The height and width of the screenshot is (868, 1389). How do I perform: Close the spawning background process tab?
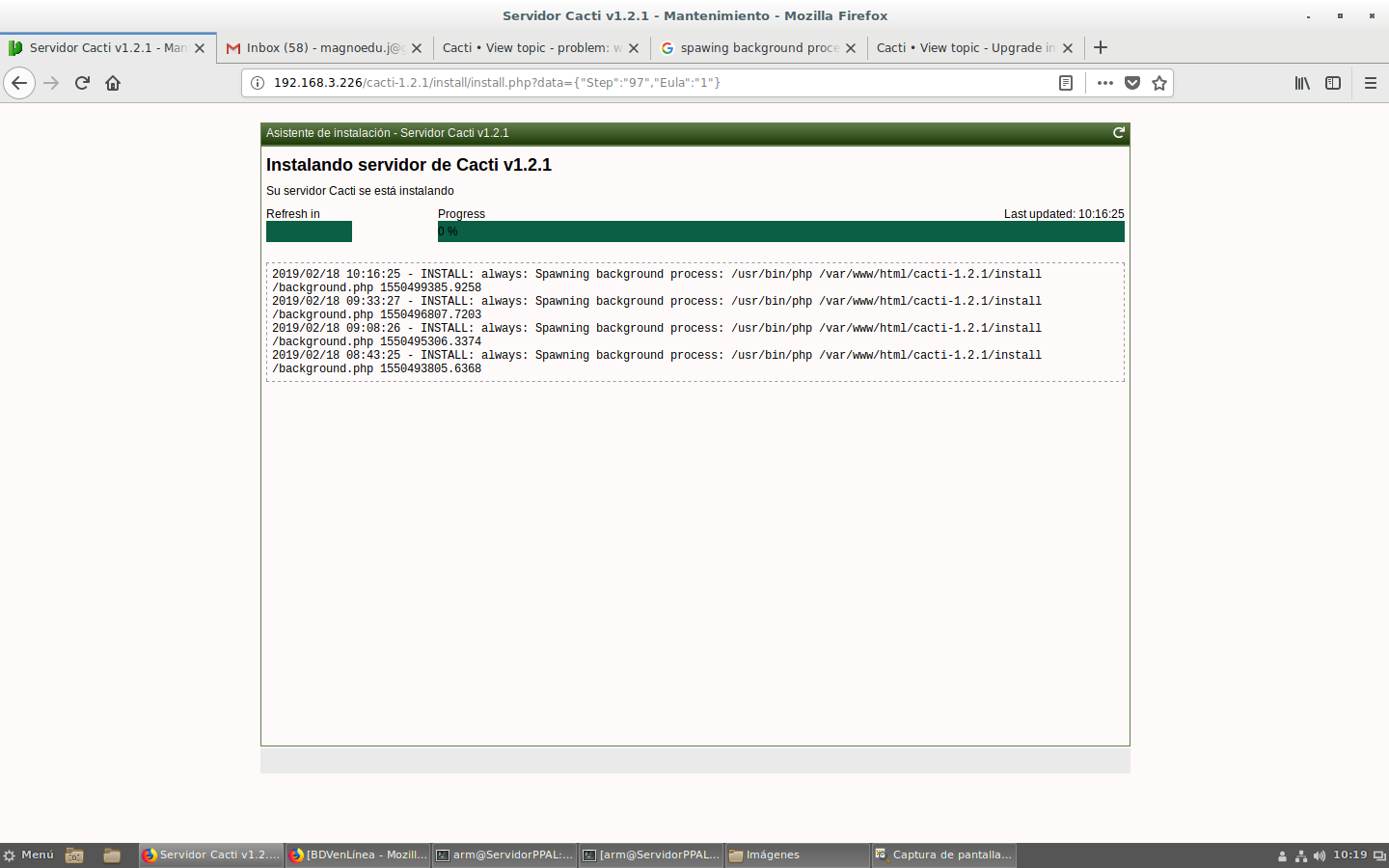[x=851, y=48]
